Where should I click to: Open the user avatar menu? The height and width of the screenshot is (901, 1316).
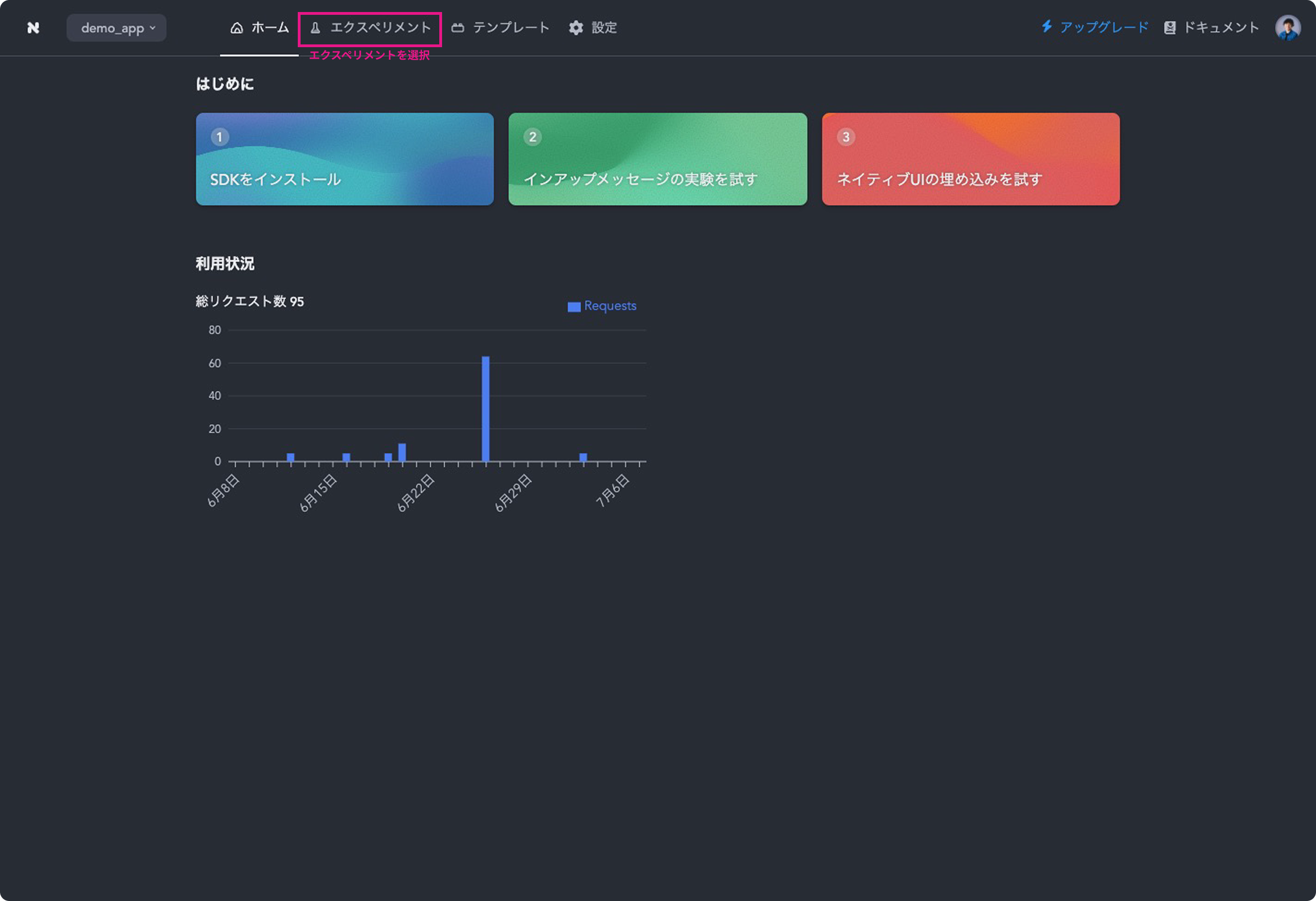1287,28
